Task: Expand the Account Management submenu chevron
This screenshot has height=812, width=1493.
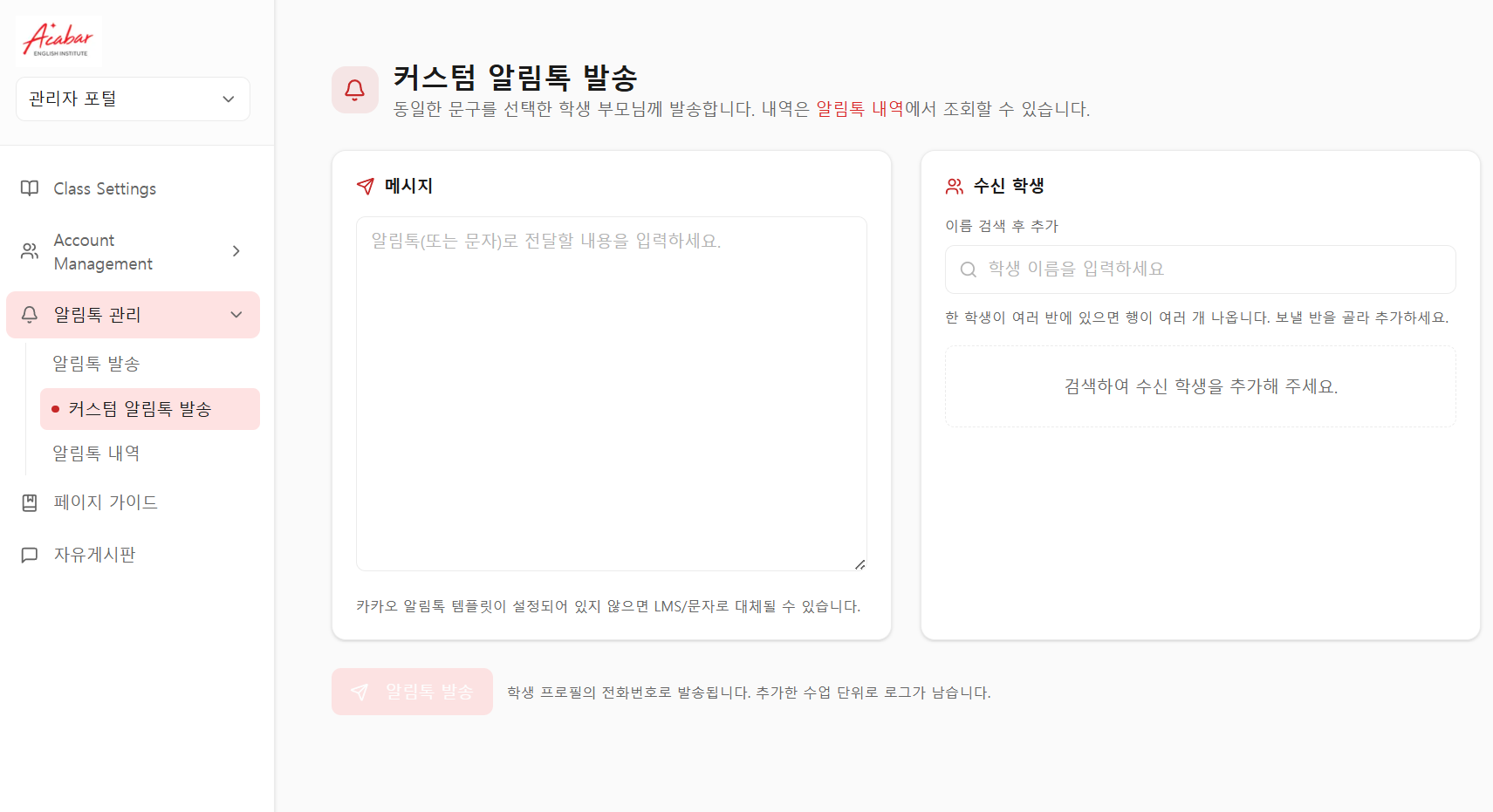Action: pyautogui.click(x=236, y=251)
